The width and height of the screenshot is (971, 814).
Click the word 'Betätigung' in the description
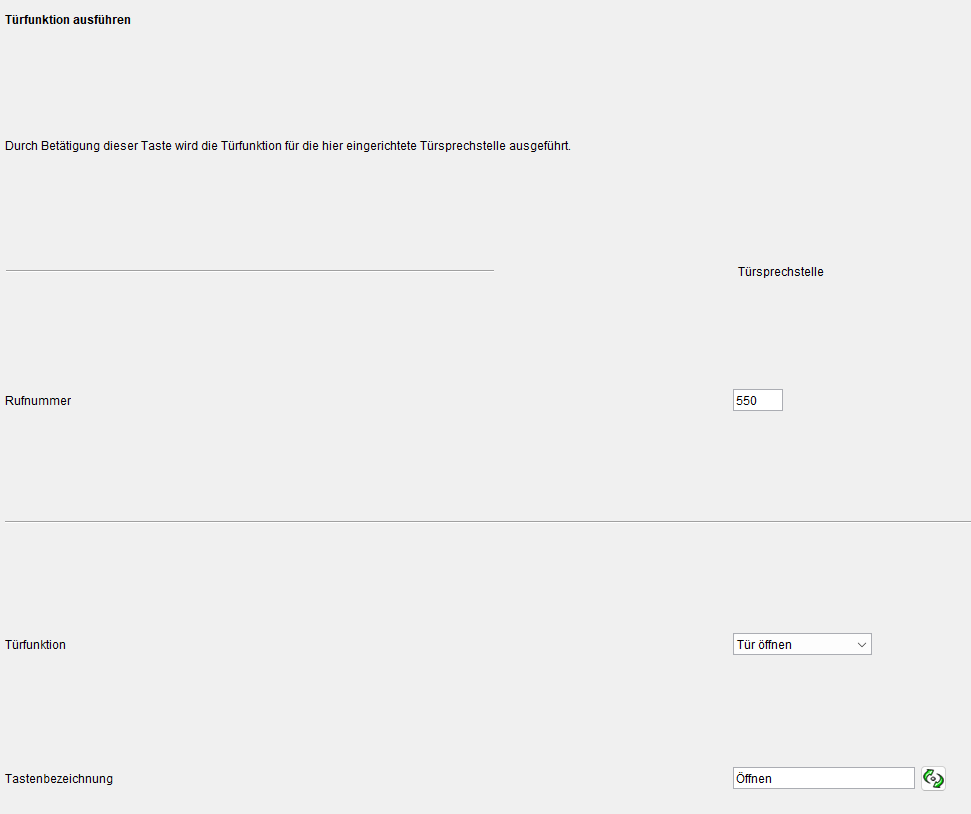coord(71,146)
